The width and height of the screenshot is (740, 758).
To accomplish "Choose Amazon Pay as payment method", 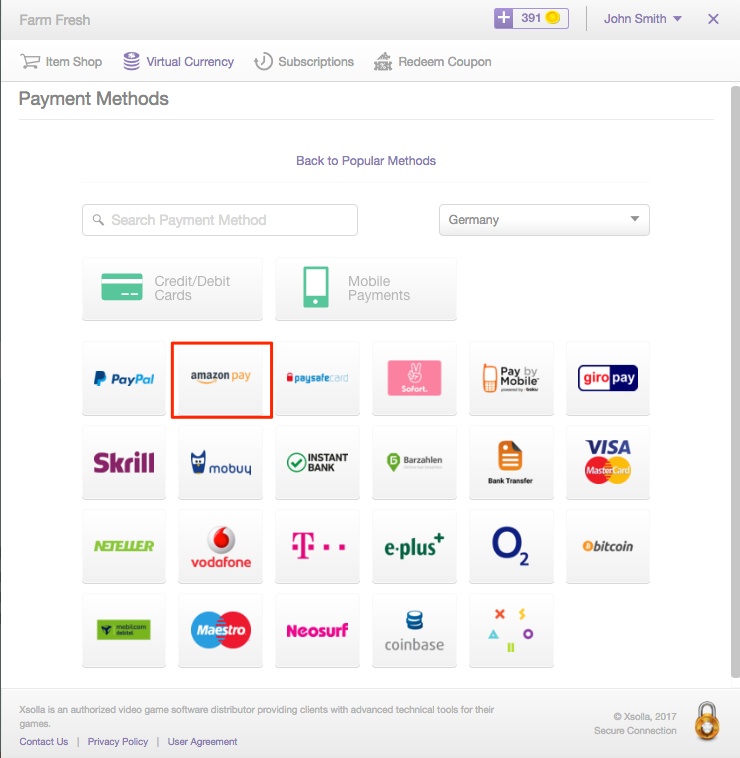I will click(221, 378).
